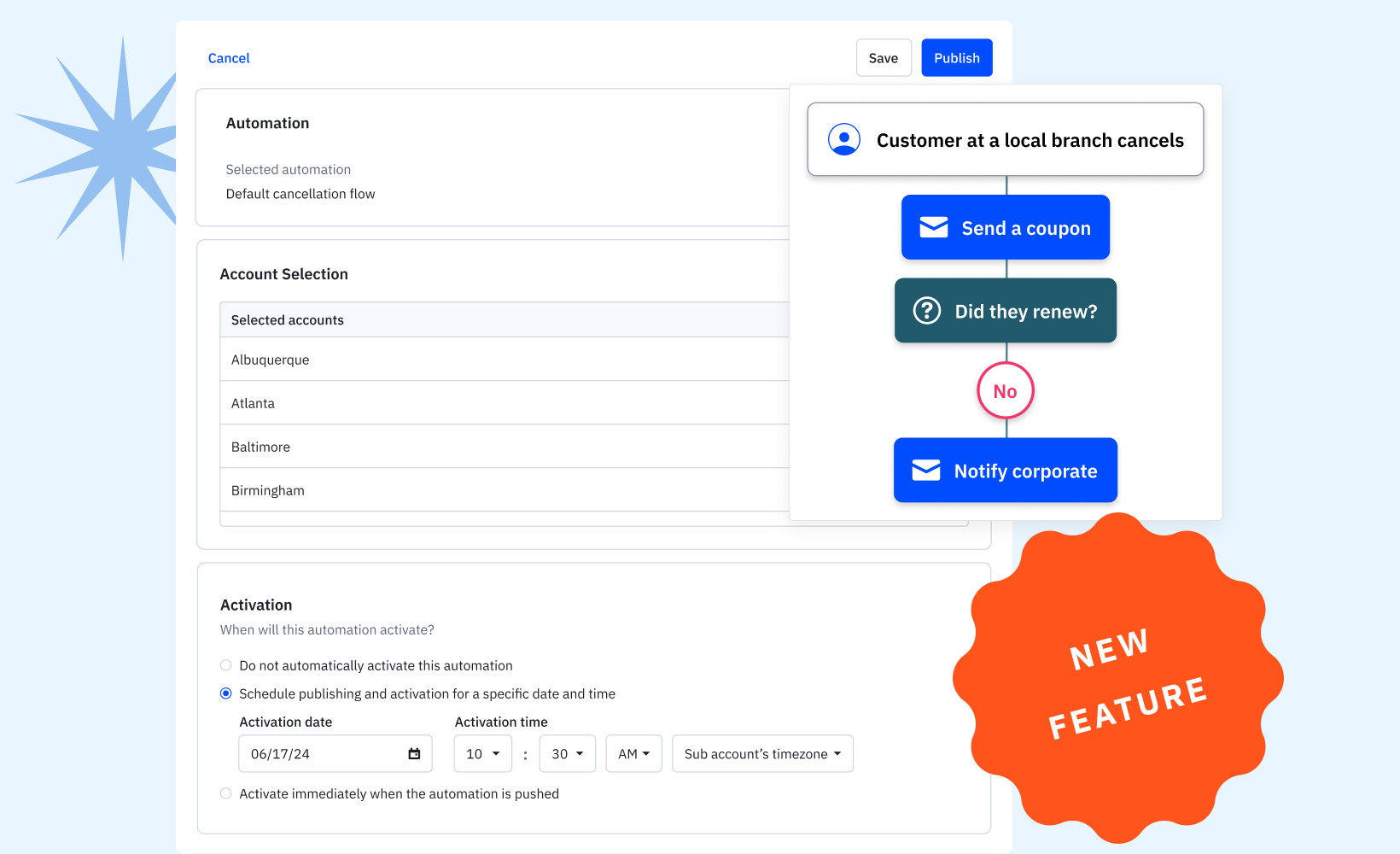Enable 'Activate immediately when the automation is pushed'
1400x854 pixels.
[x=225, y=793]
